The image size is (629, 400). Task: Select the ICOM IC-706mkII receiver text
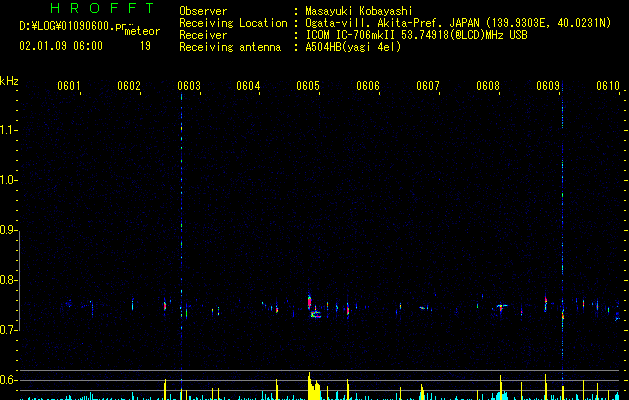point(416,35)
